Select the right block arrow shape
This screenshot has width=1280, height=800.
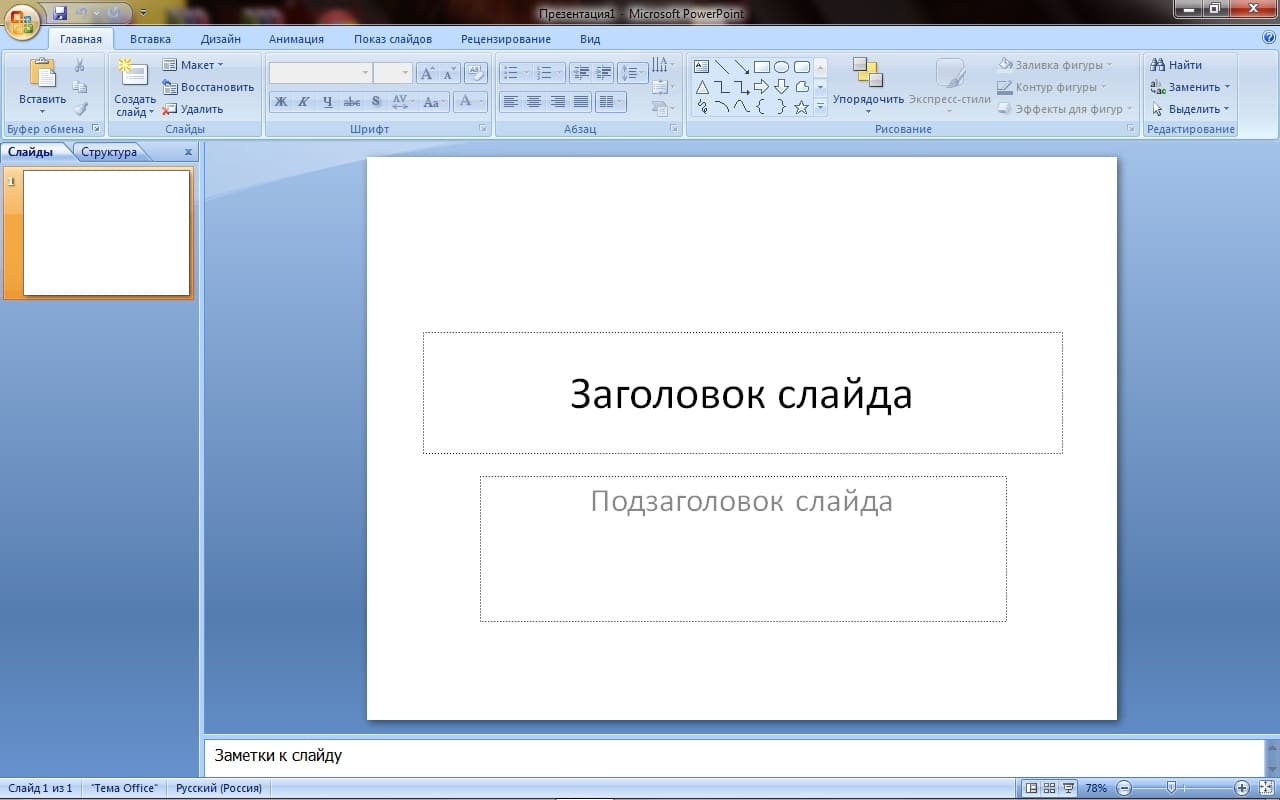(x=761, y=87)
